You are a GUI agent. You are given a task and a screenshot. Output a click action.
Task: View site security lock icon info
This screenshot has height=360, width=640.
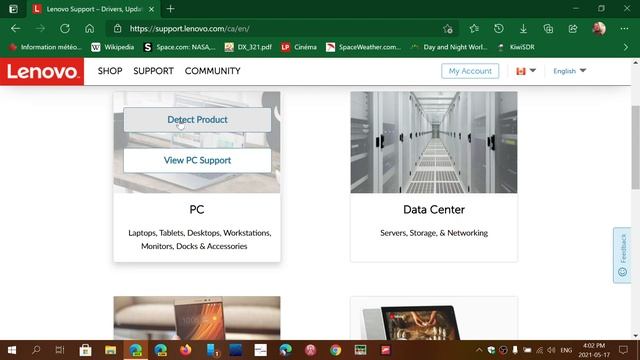118,29
